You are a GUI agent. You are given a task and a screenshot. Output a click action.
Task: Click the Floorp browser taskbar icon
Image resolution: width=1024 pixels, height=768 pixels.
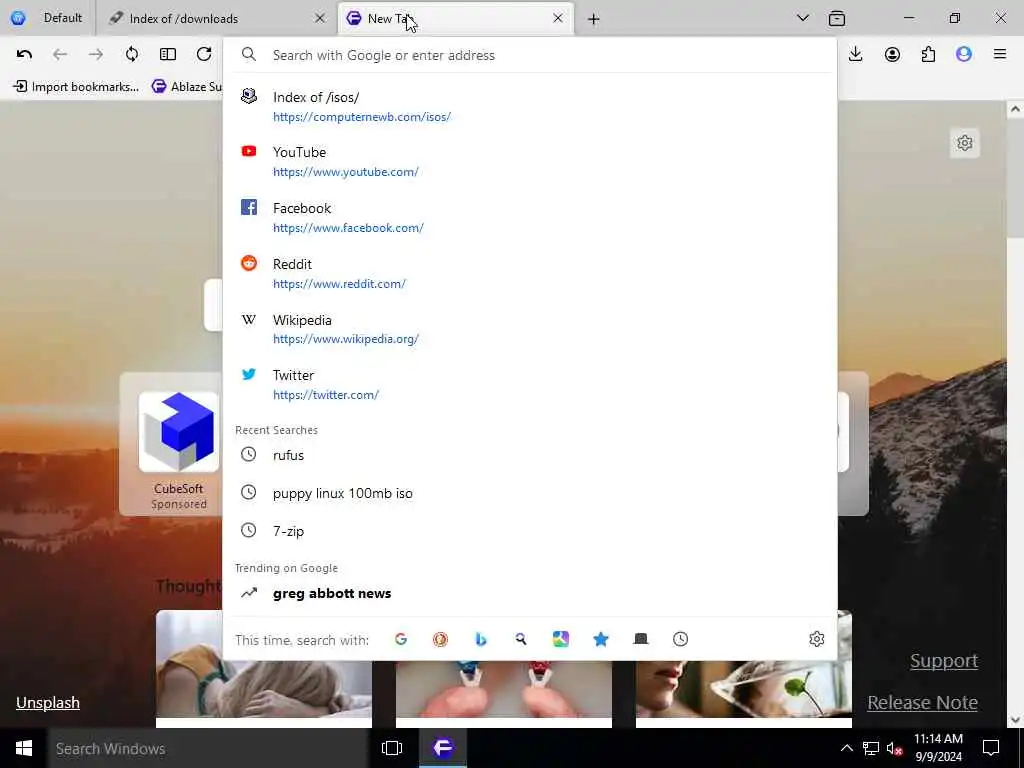[x=442, y=748]
